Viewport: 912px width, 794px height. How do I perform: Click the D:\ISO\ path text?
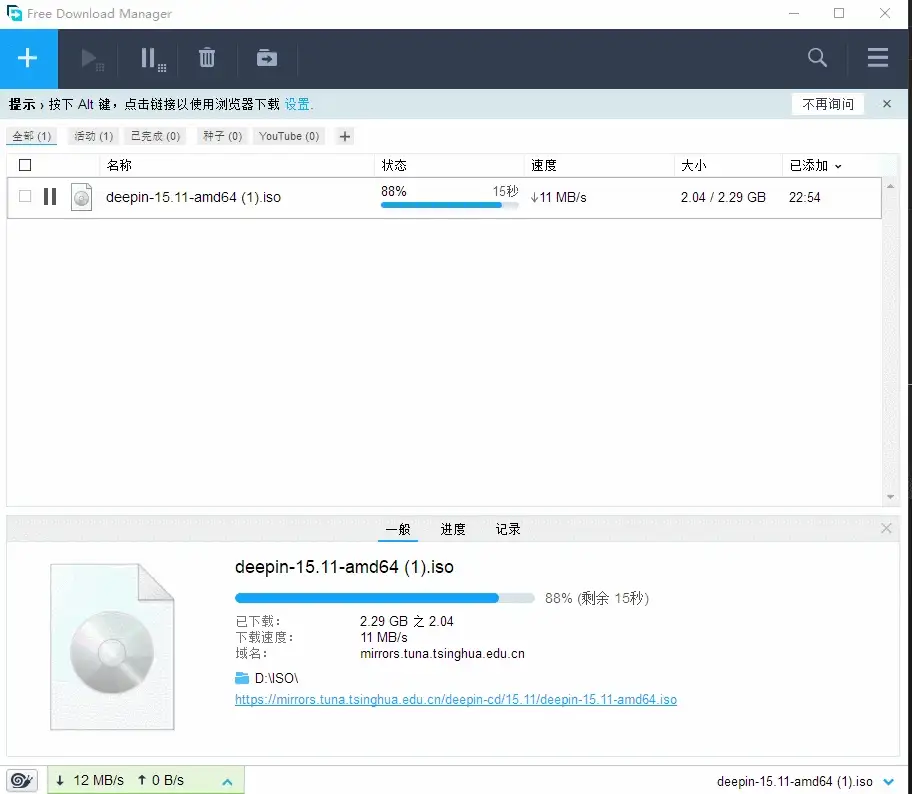coord(277,678)
